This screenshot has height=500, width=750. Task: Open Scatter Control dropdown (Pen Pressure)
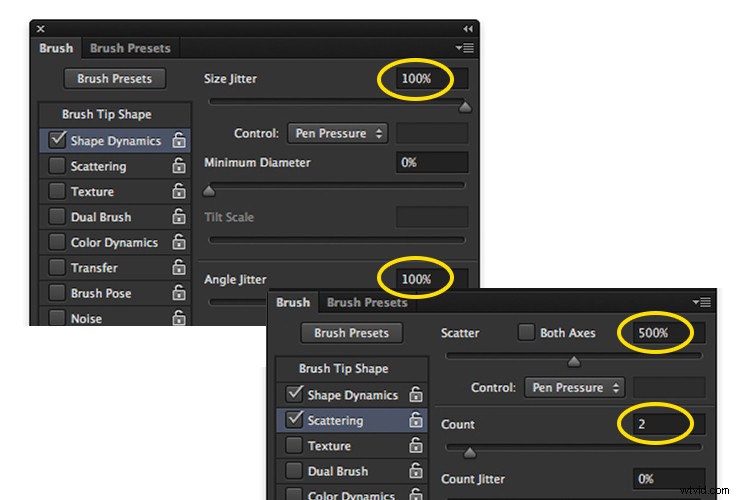574,387
